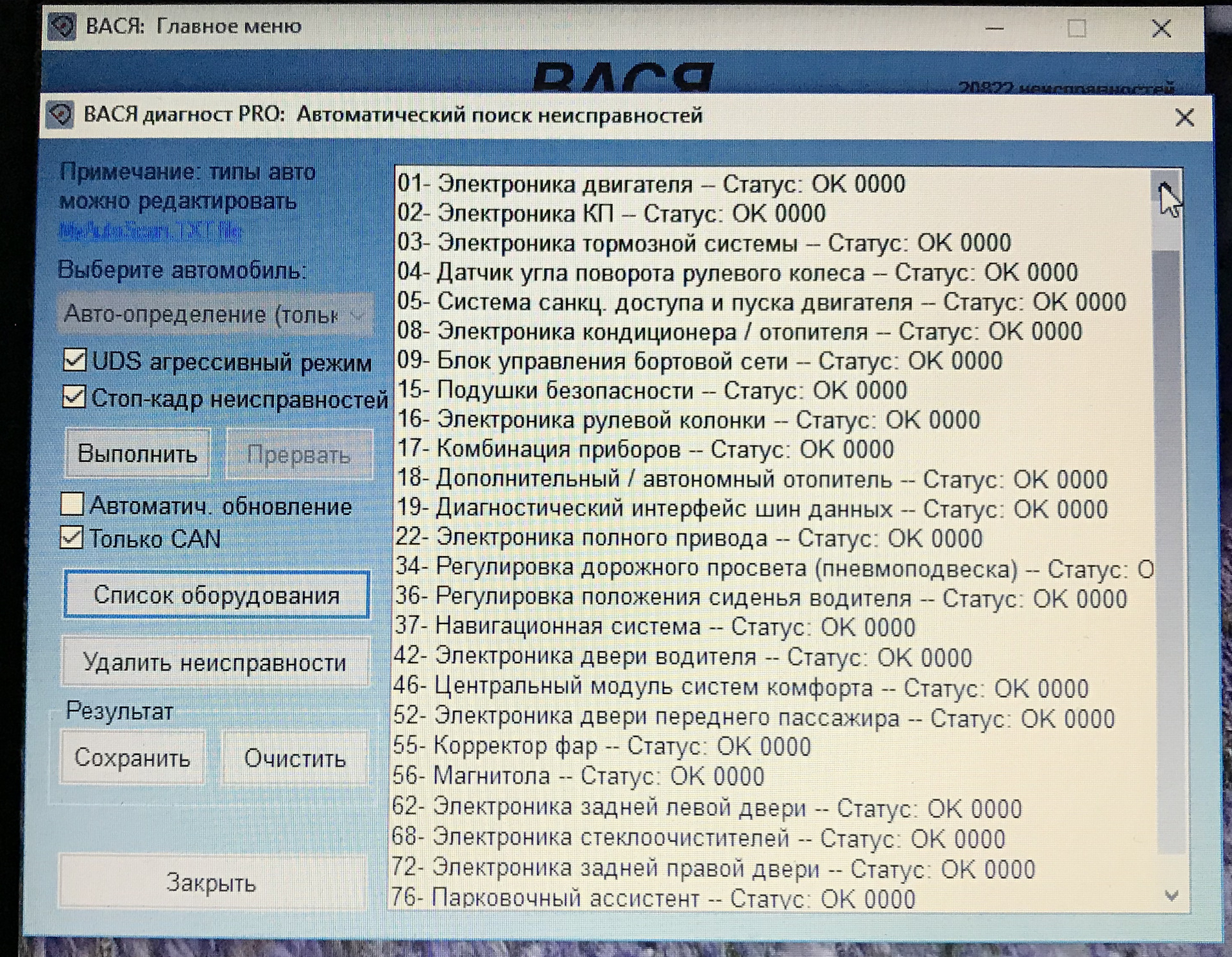
Task: Select row 17- Комбинация приборов
Action: click(646, 449)
